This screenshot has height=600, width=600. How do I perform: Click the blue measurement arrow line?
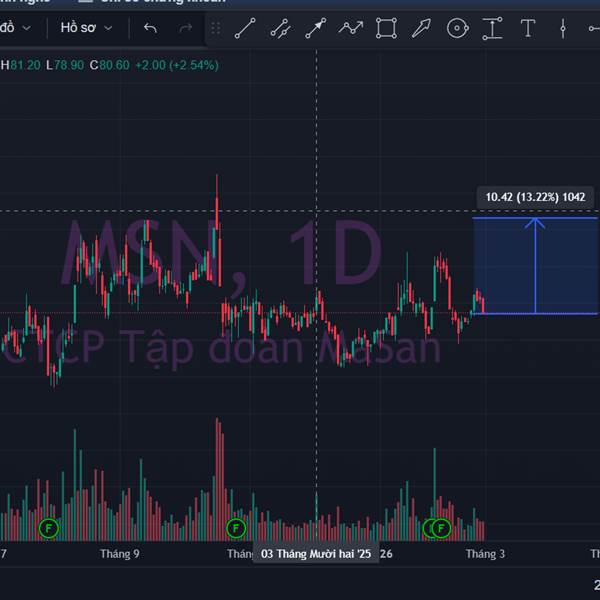pyautogui.click(x=535, y=266)
